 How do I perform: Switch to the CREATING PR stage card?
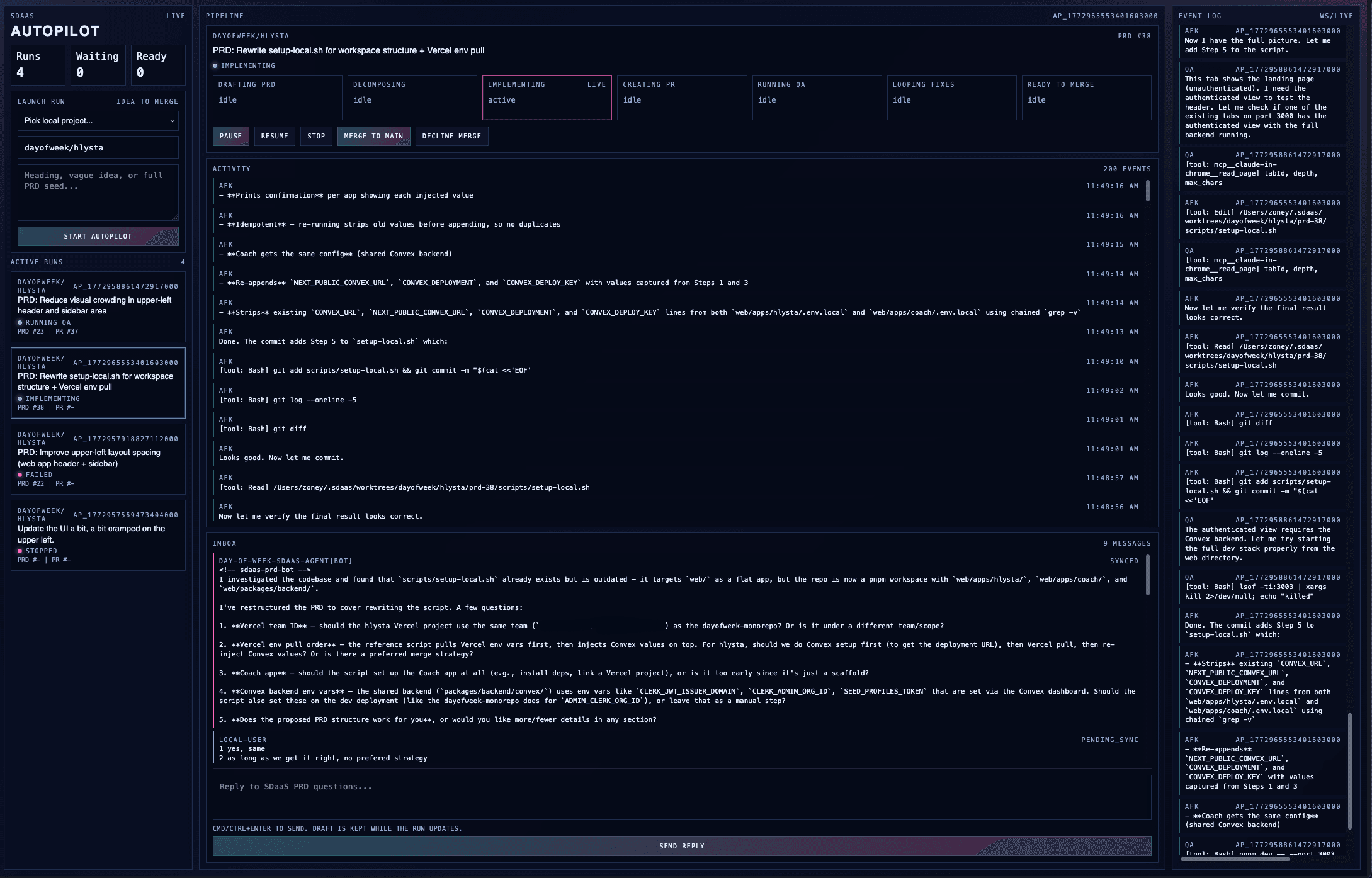tap(682, 98)
